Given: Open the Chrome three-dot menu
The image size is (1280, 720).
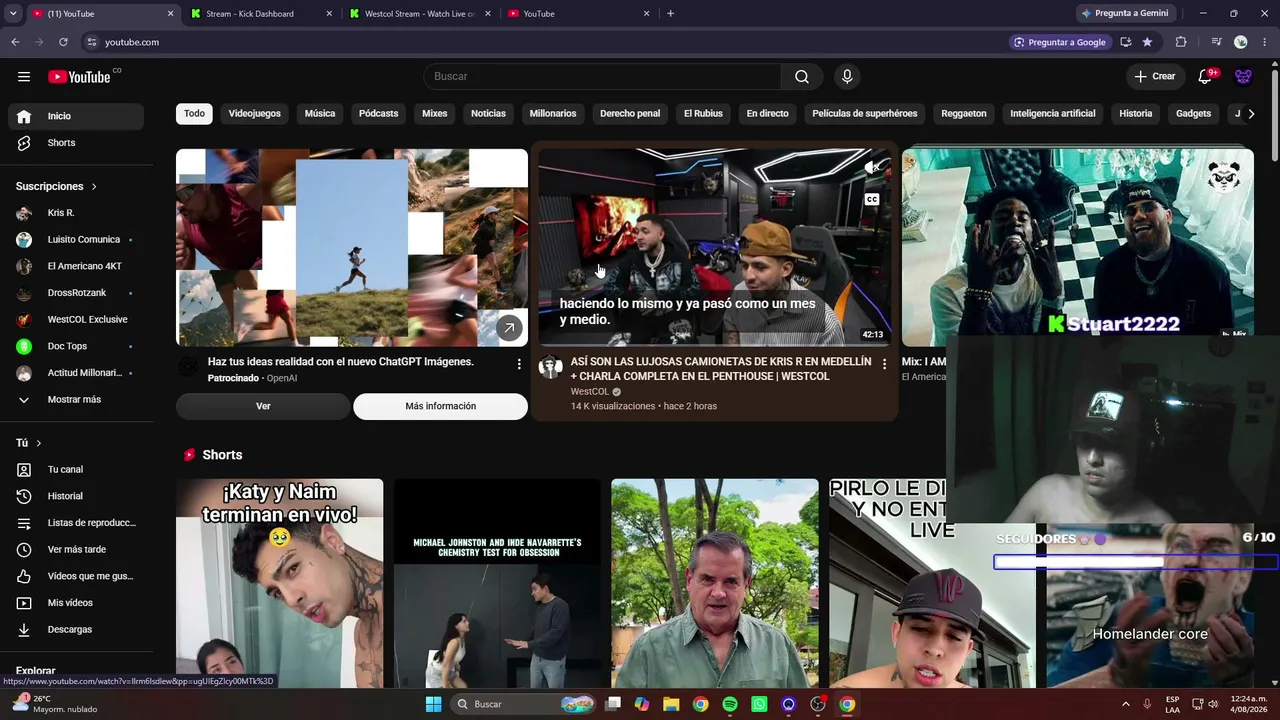Looking at the screenshot, I should (1265, 42).
